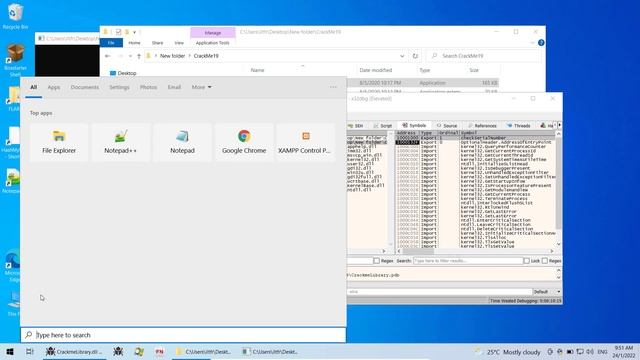
Task: Open the Script tab in x32dbg
Action: pyautogui.click(x=382, y=126)
